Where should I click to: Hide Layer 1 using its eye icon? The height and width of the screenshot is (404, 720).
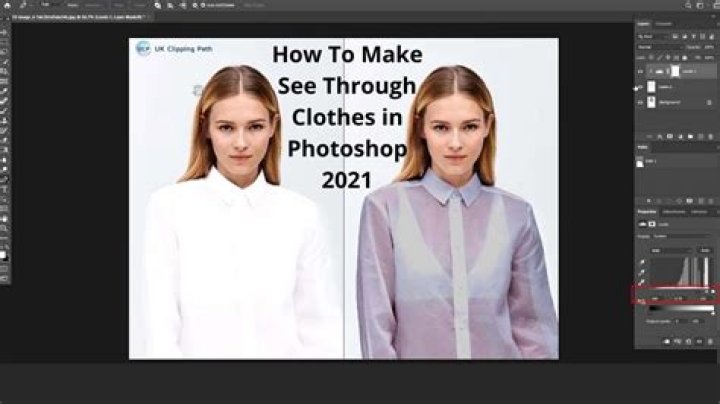tap(641, 87)
